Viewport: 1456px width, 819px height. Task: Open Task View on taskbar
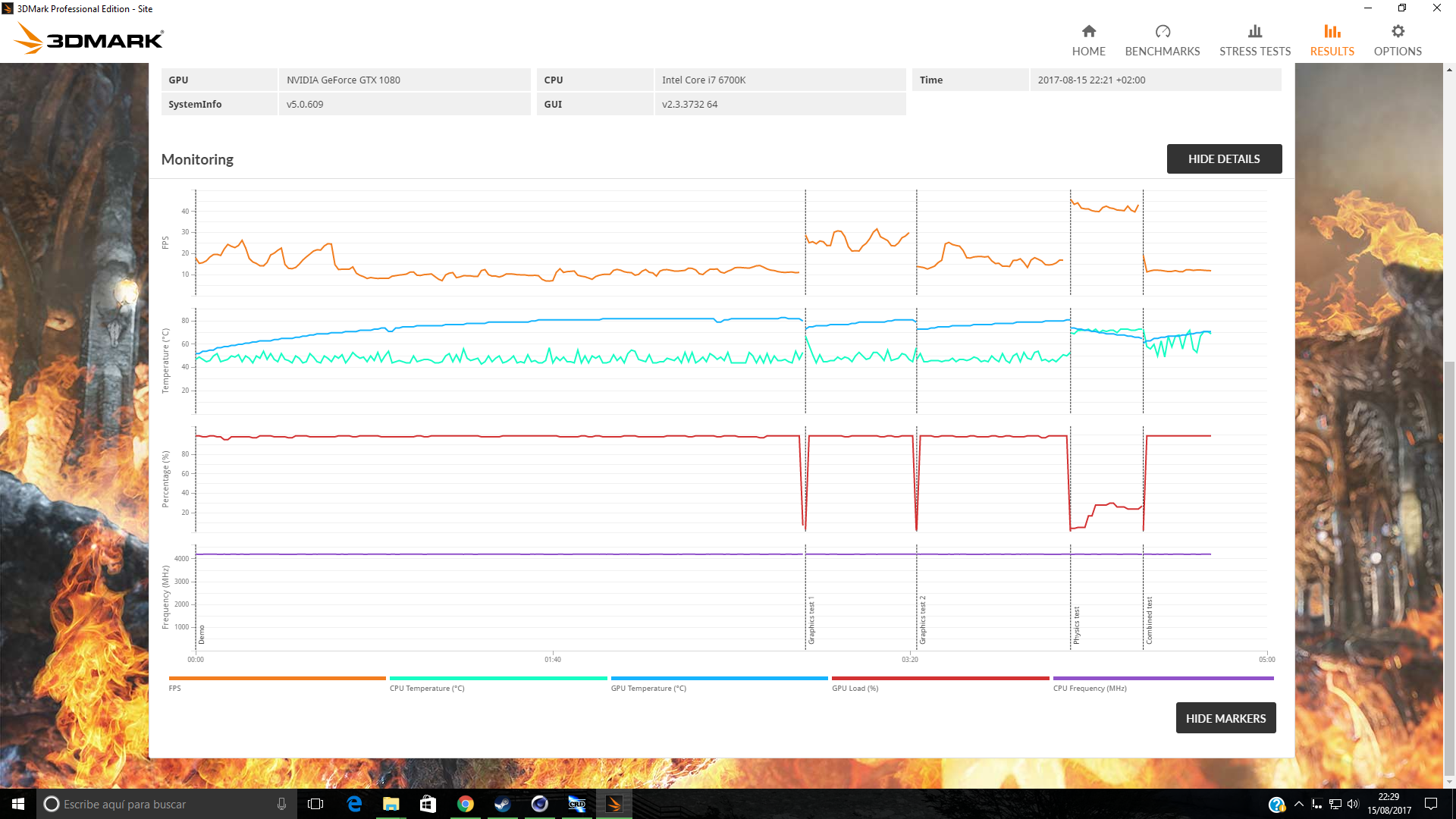(x=315, y=804)
